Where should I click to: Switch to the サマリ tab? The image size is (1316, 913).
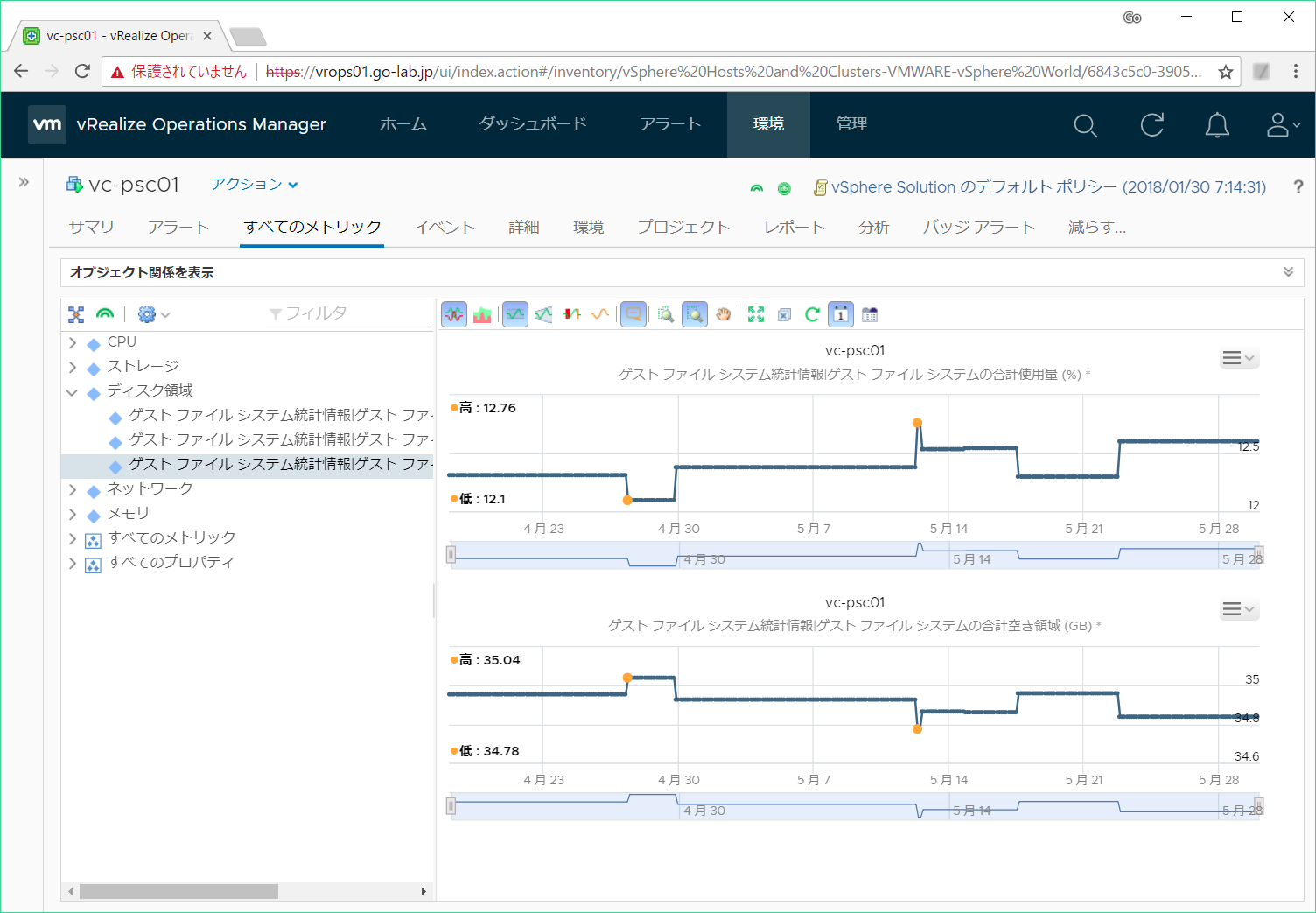tap(92, 227)
